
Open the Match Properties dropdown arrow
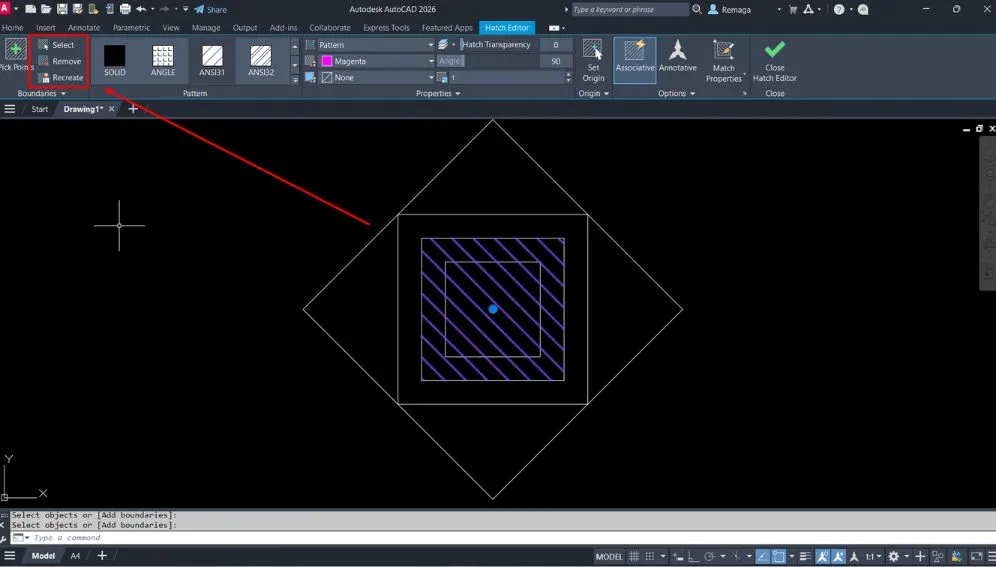coord(744,75)
